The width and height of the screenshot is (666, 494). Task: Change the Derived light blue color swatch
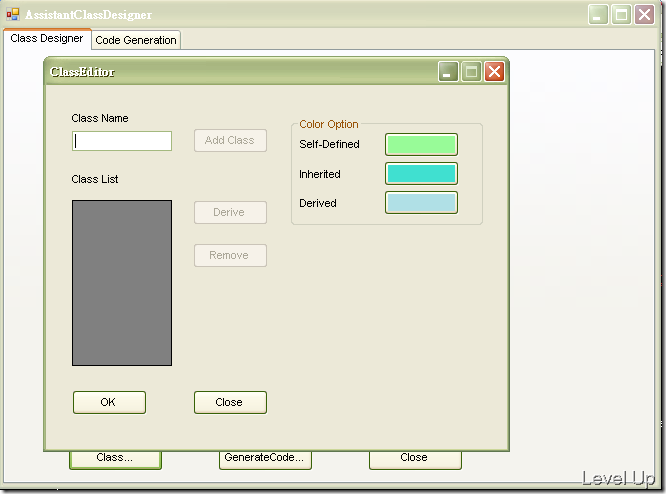click(x=421, y=203)
